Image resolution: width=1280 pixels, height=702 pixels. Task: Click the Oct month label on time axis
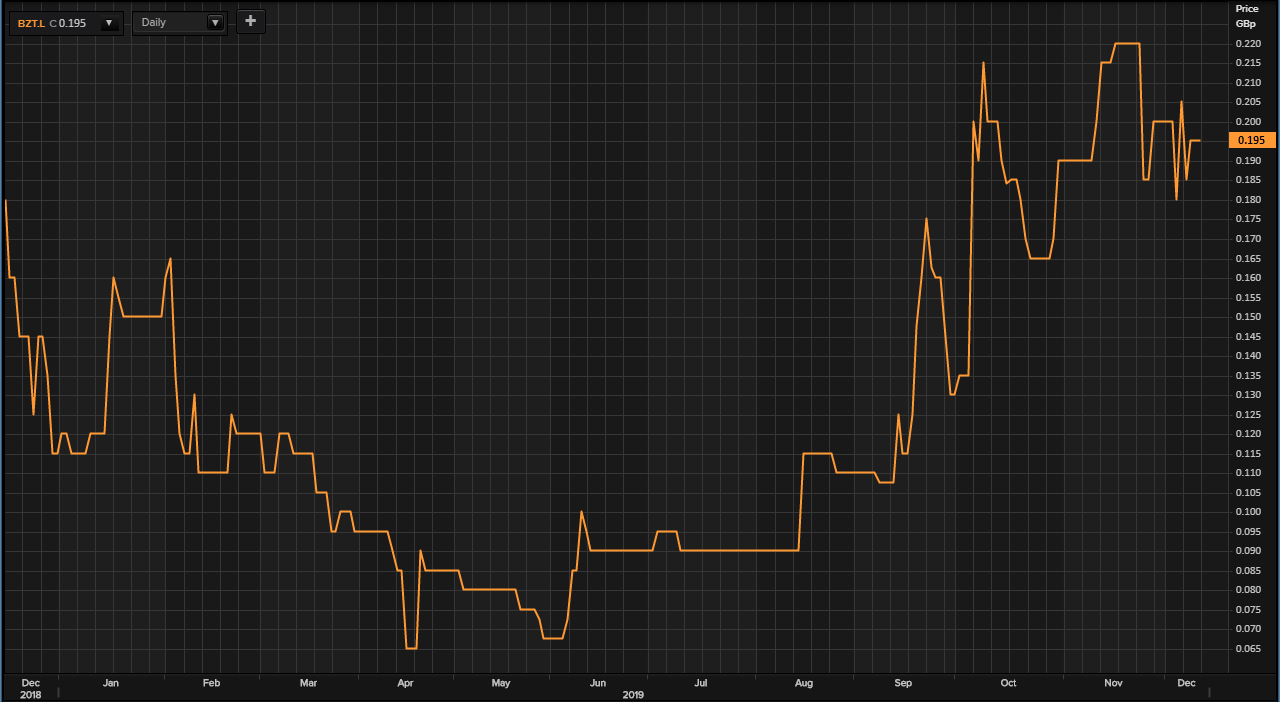[1008, 683]
